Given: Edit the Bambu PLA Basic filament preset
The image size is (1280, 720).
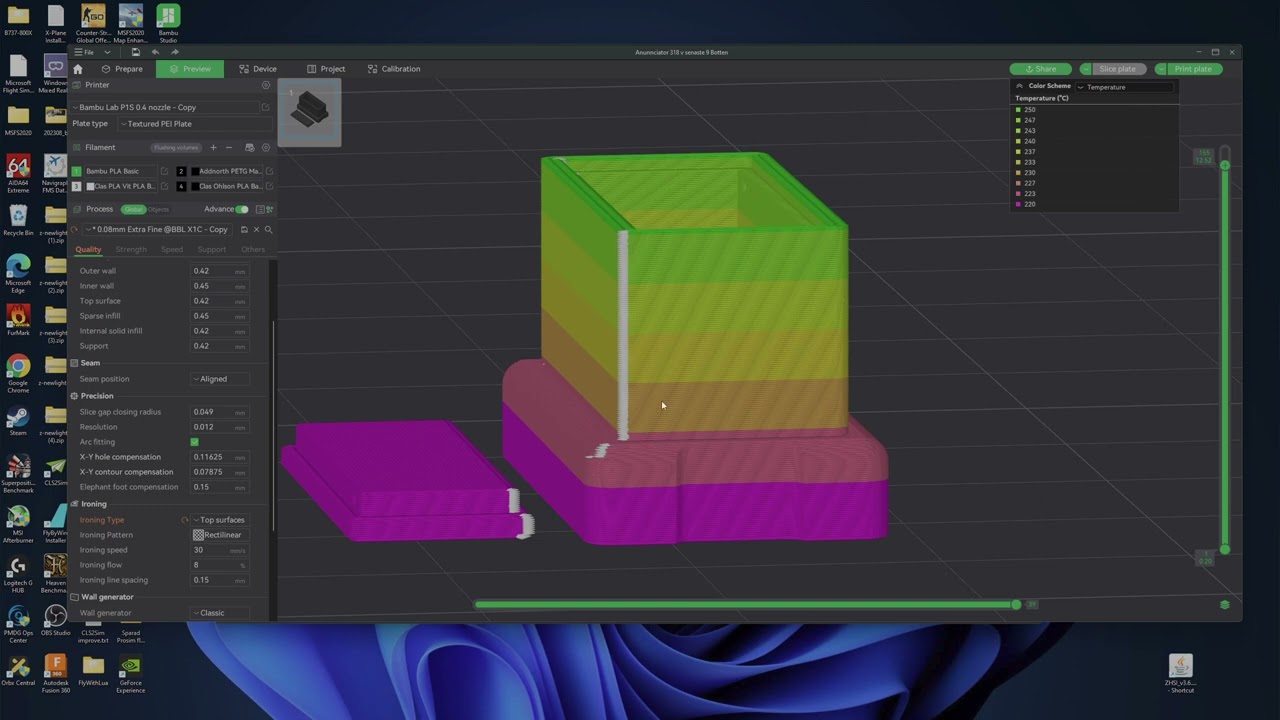Looking at the screenshot, I should (164, 171).
